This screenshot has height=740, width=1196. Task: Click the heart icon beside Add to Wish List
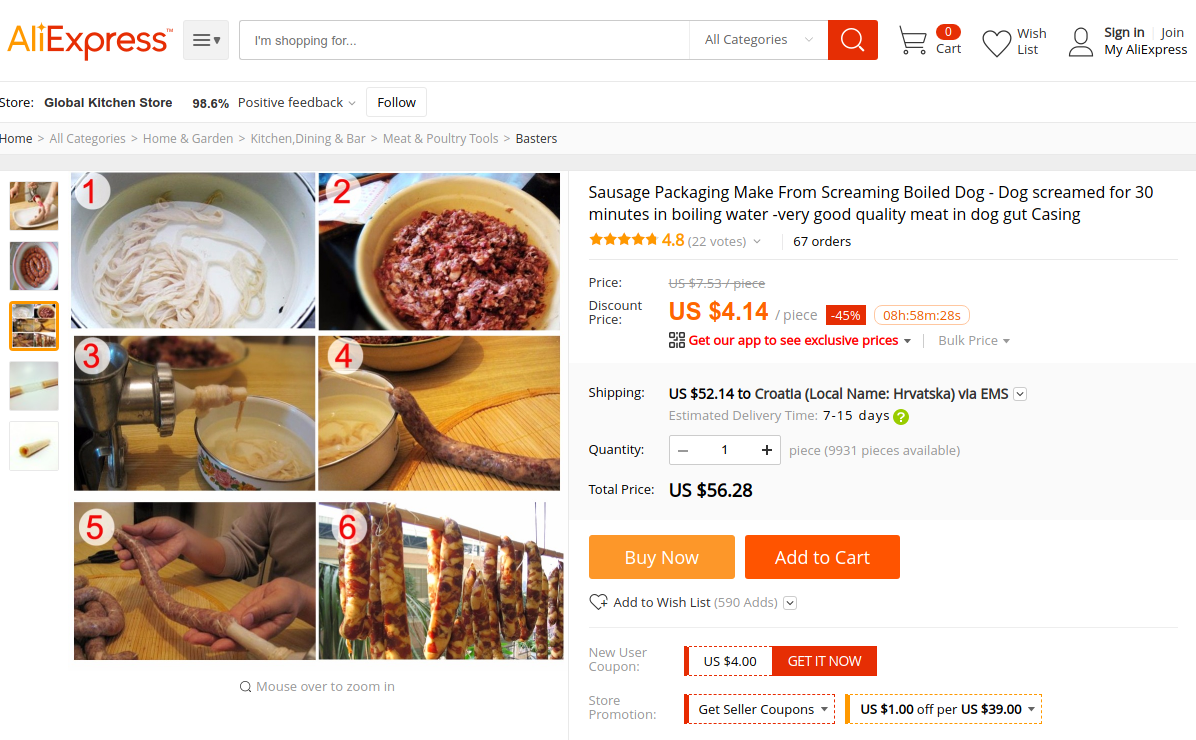click(598, 602)
